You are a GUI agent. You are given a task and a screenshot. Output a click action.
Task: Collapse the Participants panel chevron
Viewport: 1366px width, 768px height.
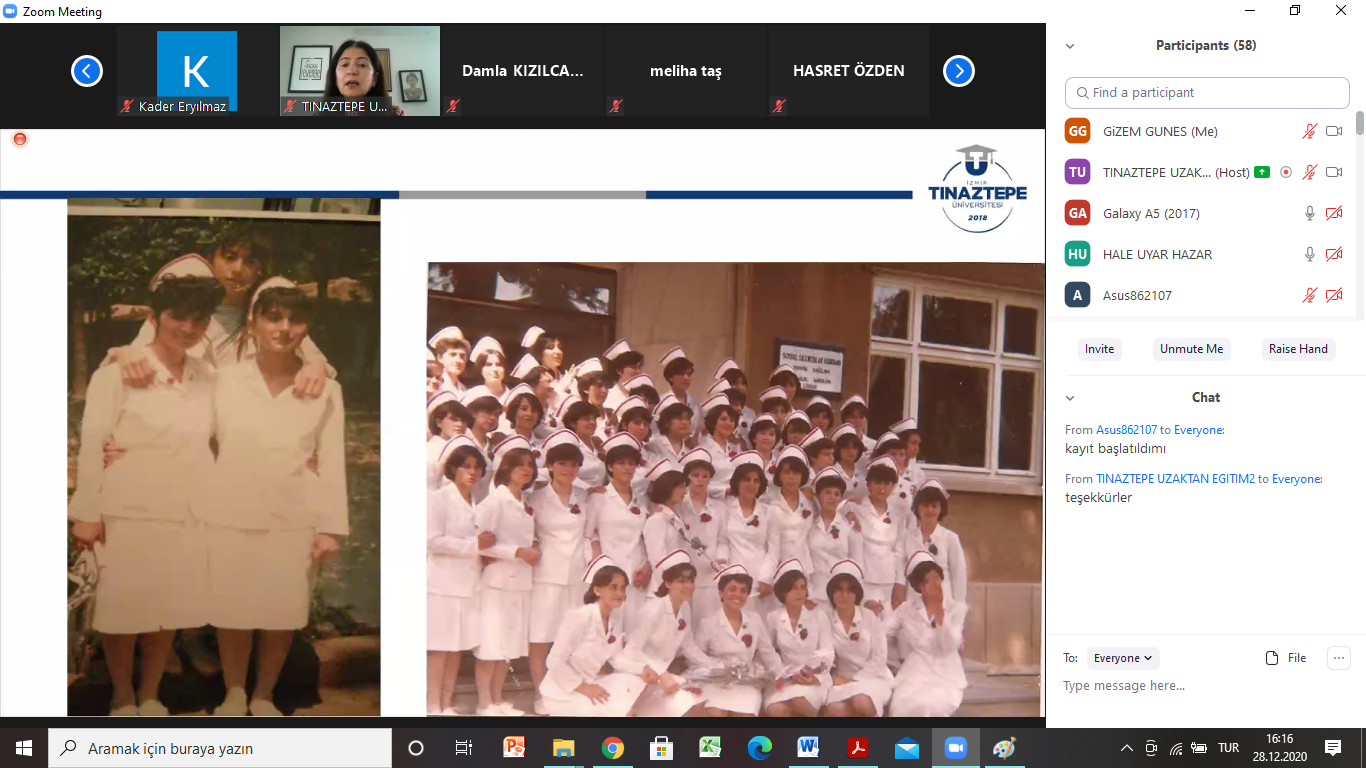coord(1070,46)
